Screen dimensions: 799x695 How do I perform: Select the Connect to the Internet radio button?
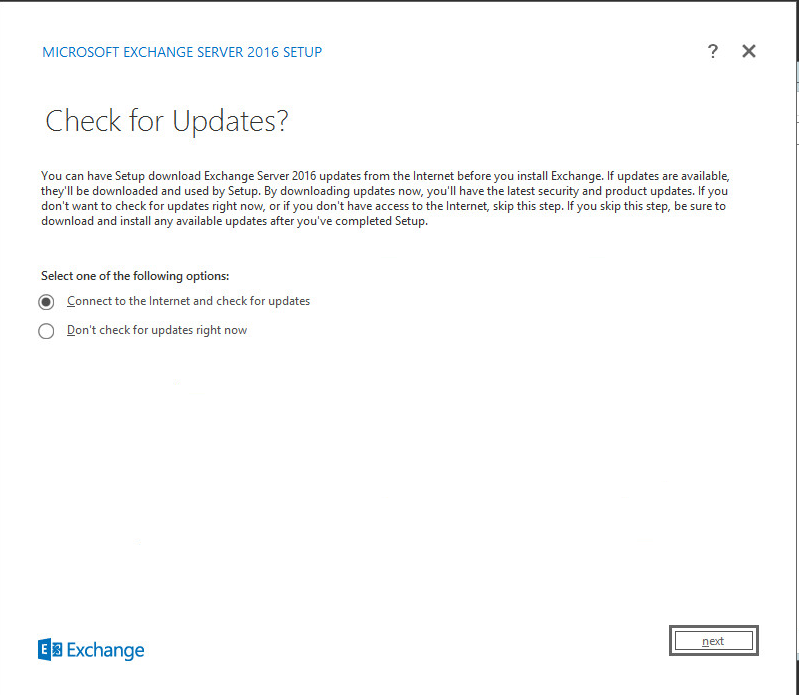46,302
